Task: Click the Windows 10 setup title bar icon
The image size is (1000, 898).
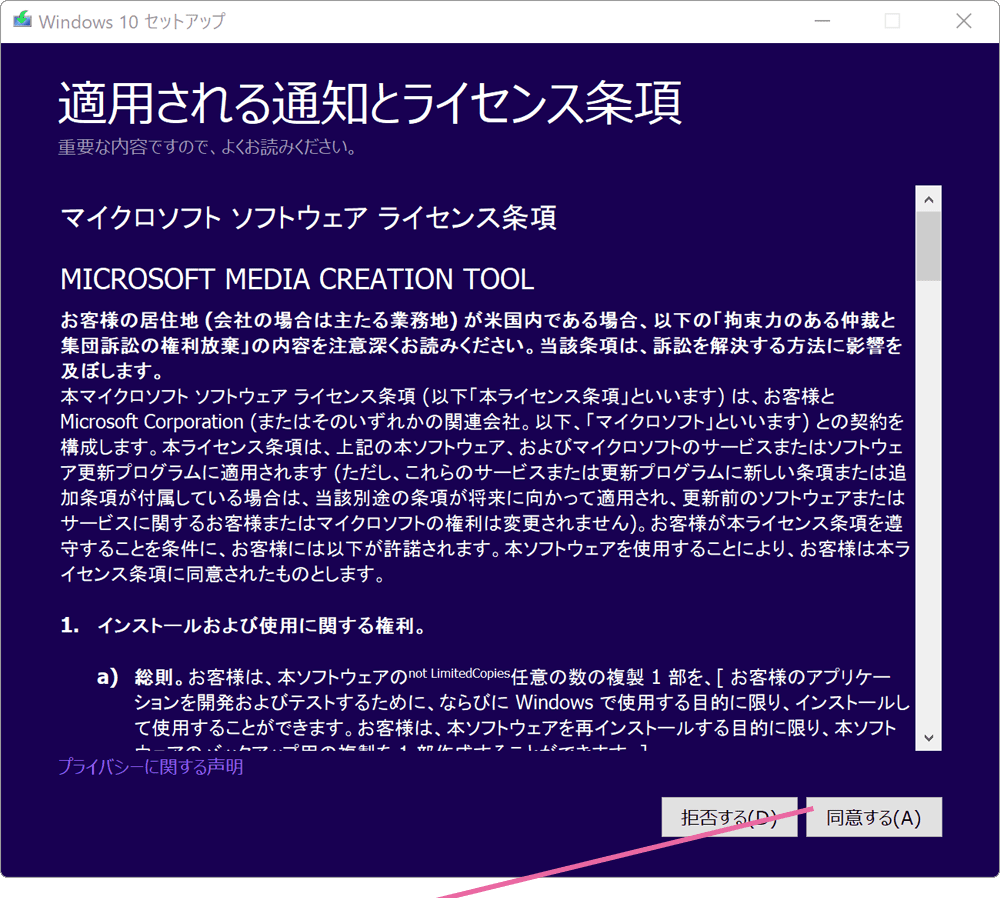Action: point(22,20)
